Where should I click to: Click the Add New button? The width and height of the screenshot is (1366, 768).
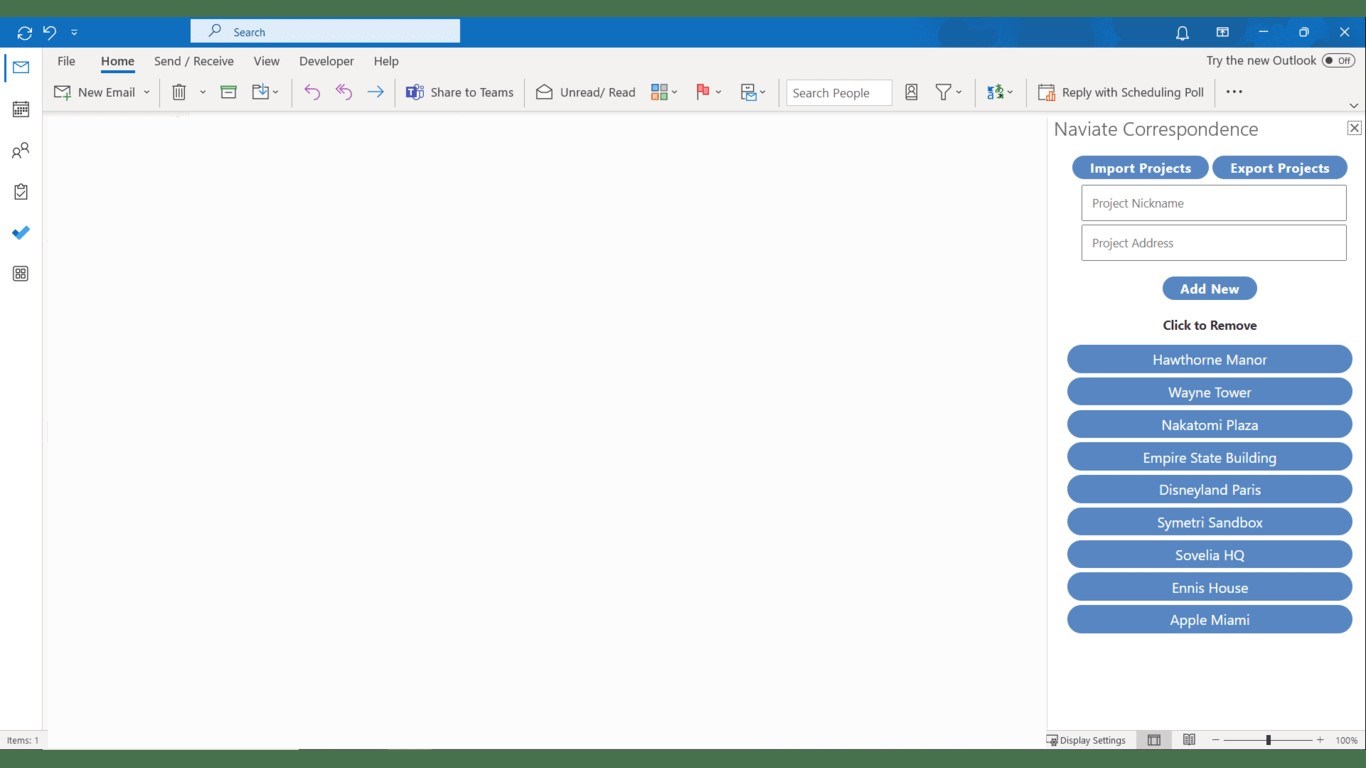[x=1209, y=289]
